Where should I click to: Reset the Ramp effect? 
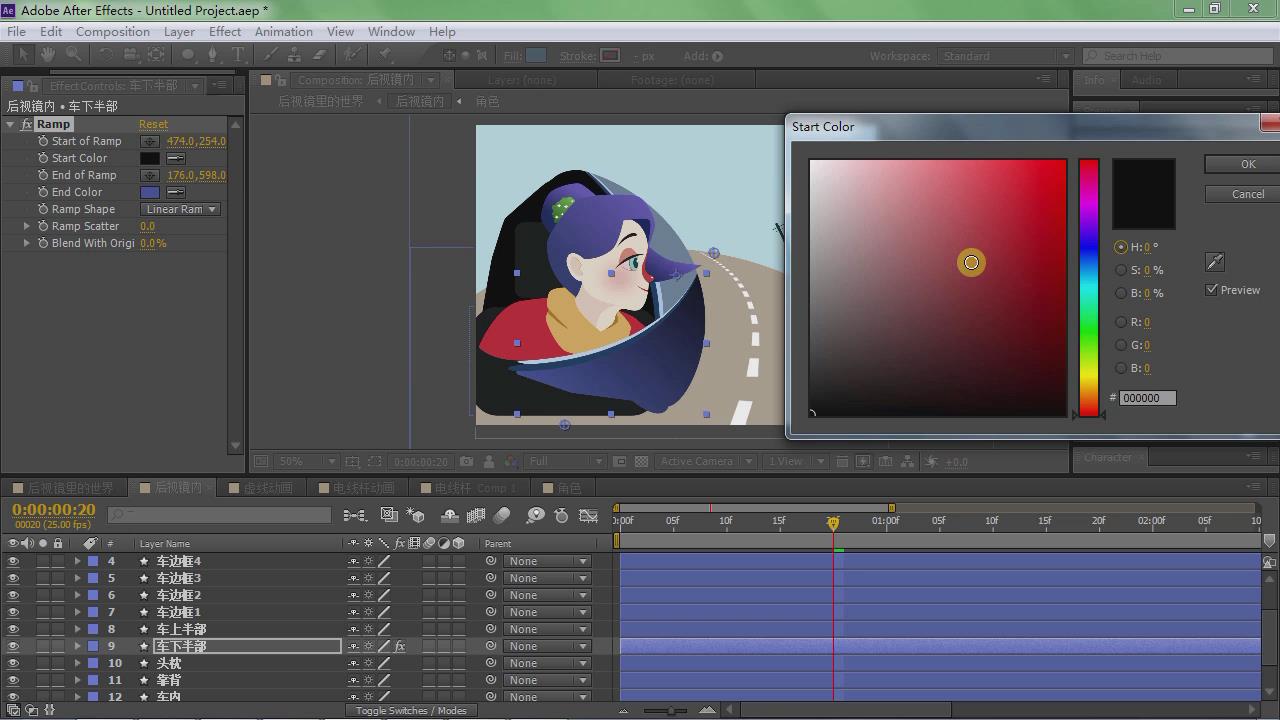pyautogui.click(x=153, y=125)
